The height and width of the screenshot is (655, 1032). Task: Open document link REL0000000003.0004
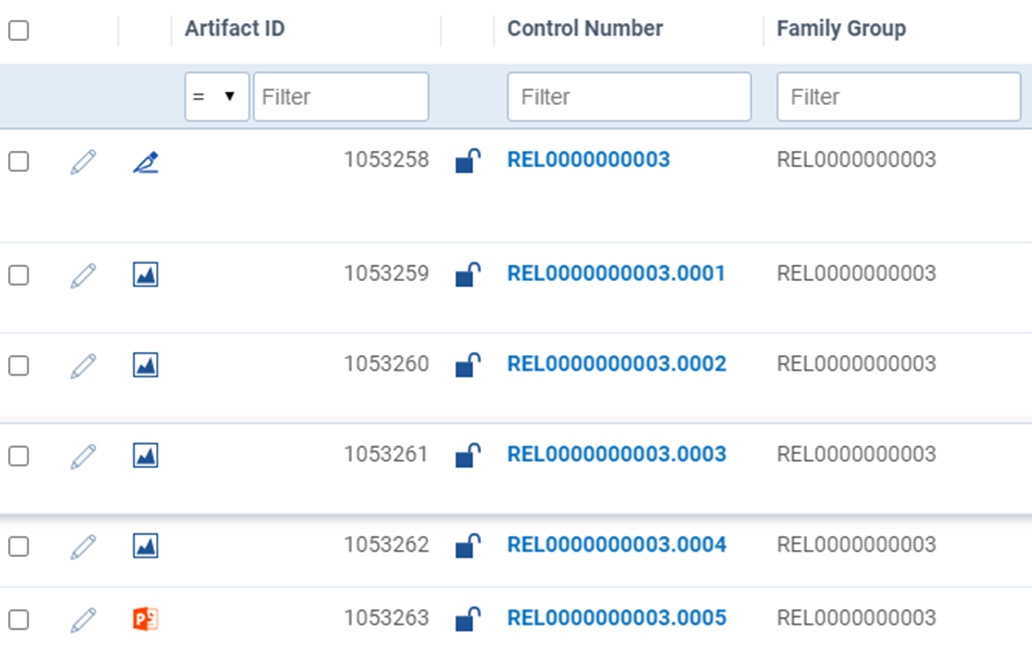pos(617,544)
